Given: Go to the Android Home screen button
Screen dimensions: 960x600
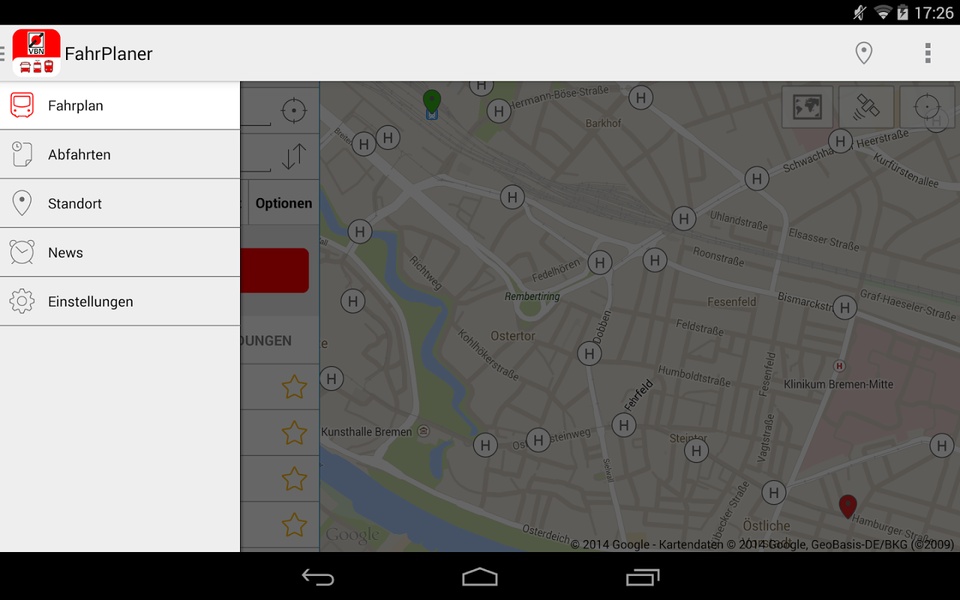Looking at the screenshot, I should (480, 577).
